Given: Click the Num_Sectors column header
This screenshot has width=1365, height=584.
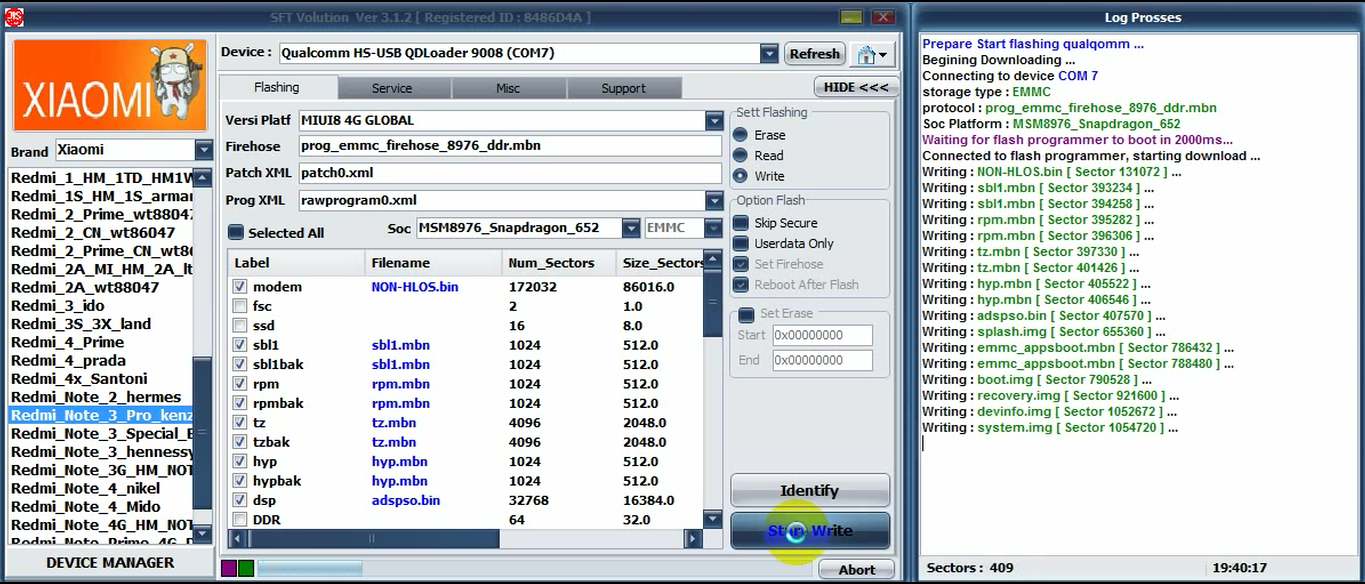Looking at the screenshot, I should (x=558, y=263).
